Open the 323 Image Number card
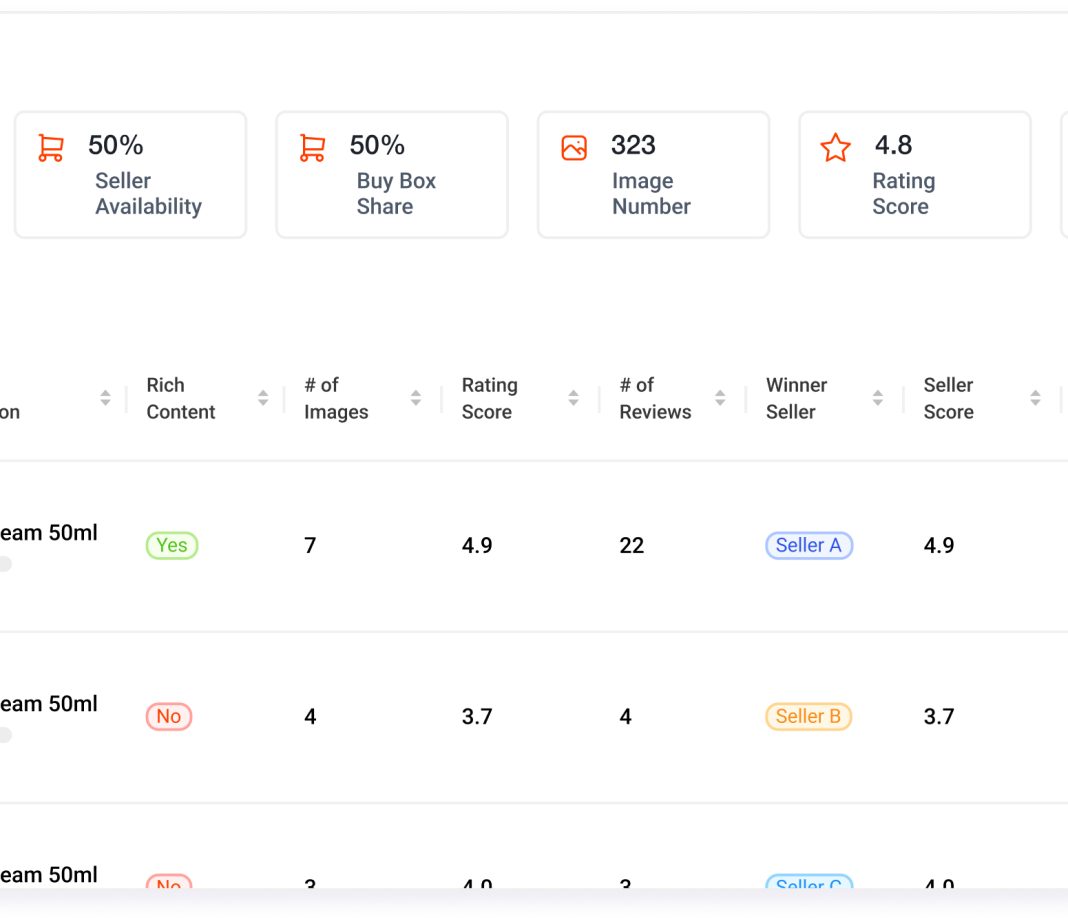Screen dimensions: 1068x924 [x=653, y=175]
